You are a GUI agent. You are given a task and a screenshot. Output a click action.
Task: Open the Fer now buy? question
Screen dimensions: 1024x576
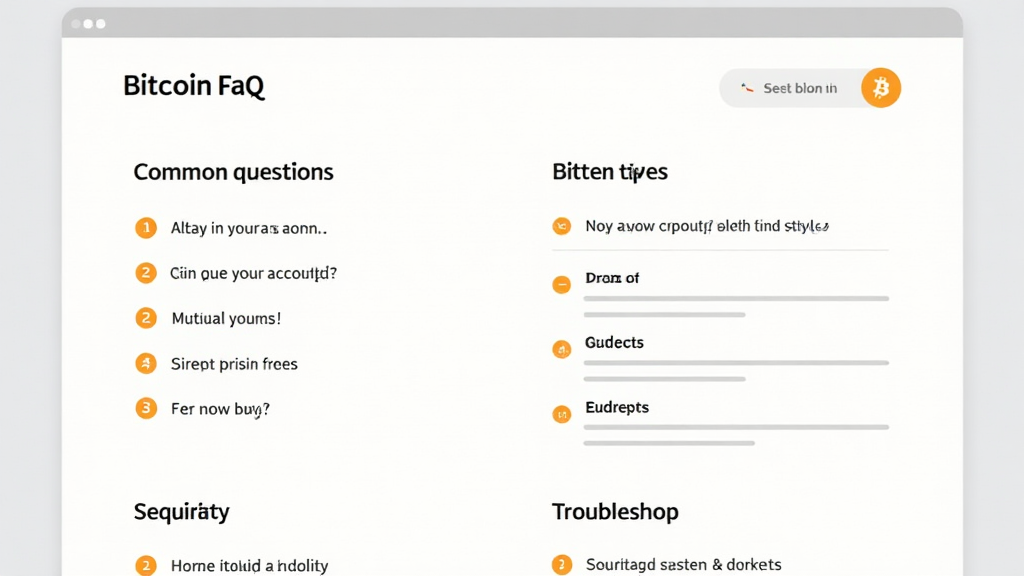[220, 408]
